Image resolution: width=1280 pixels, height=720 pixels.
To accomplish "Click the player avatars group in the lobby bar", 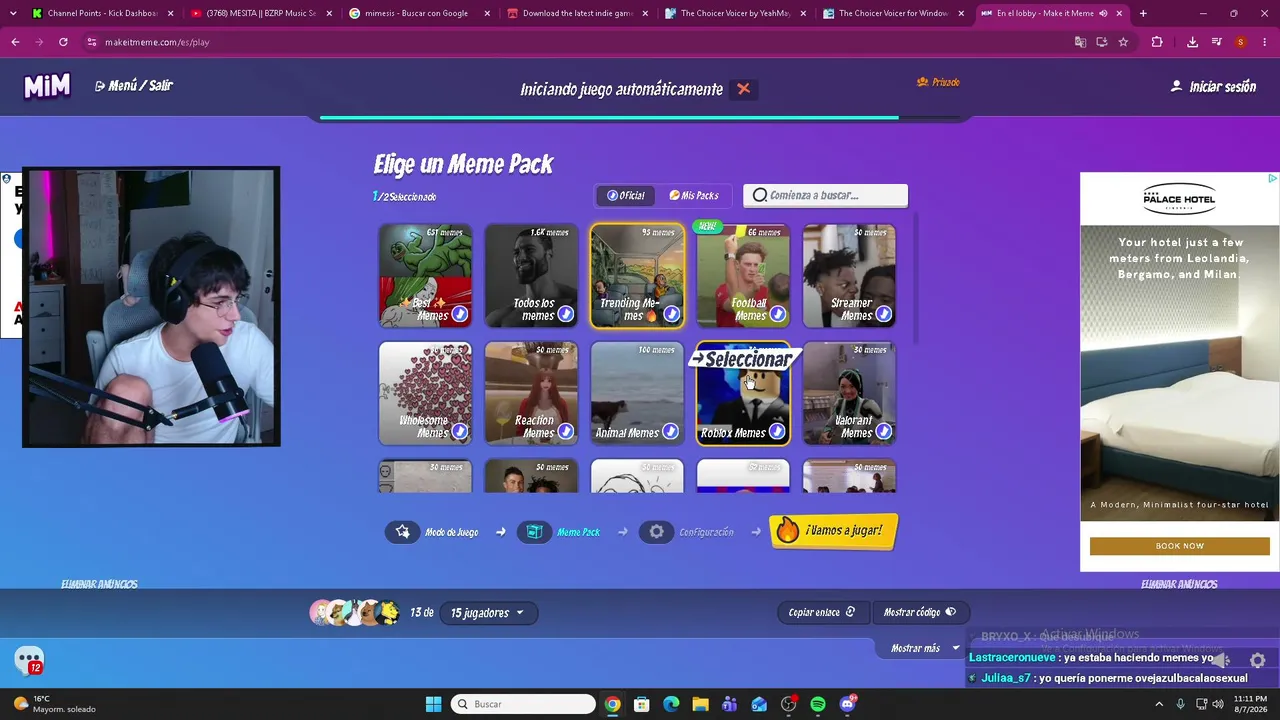I will 355,612.
